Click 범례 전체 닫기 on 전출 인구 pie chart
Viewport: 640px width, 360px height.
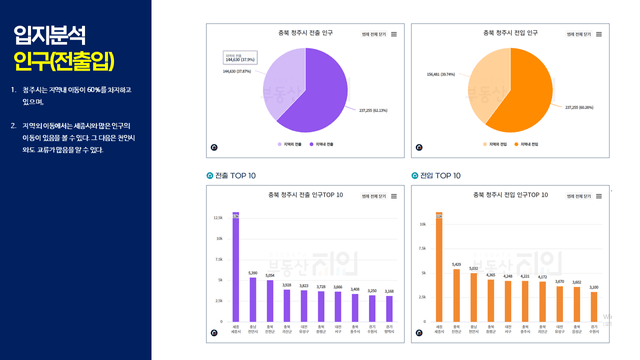pos(373,34)
